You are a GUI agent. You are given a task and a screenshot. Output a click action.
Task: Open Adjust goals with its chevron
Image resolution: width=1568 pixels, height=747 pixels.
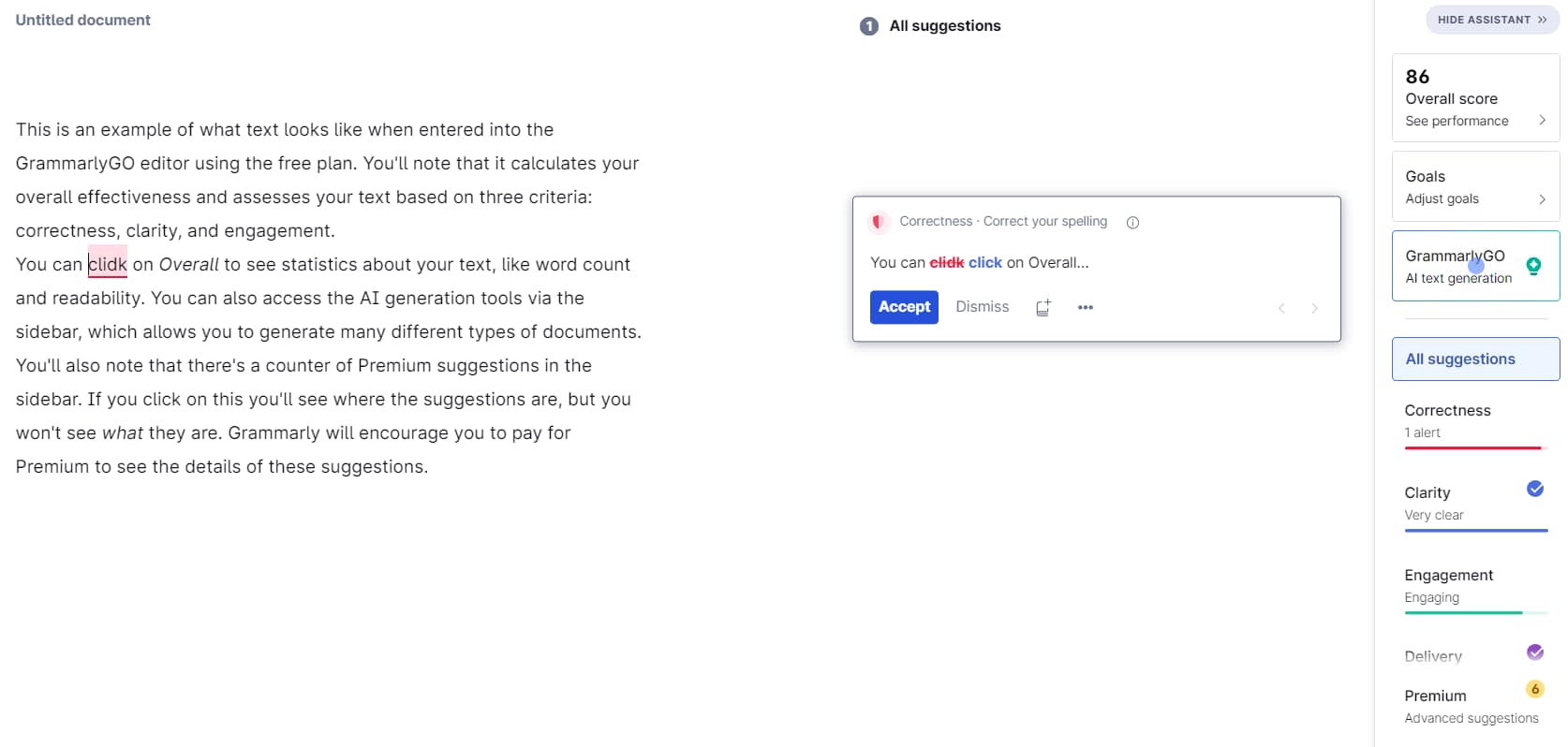(1442, 198)
